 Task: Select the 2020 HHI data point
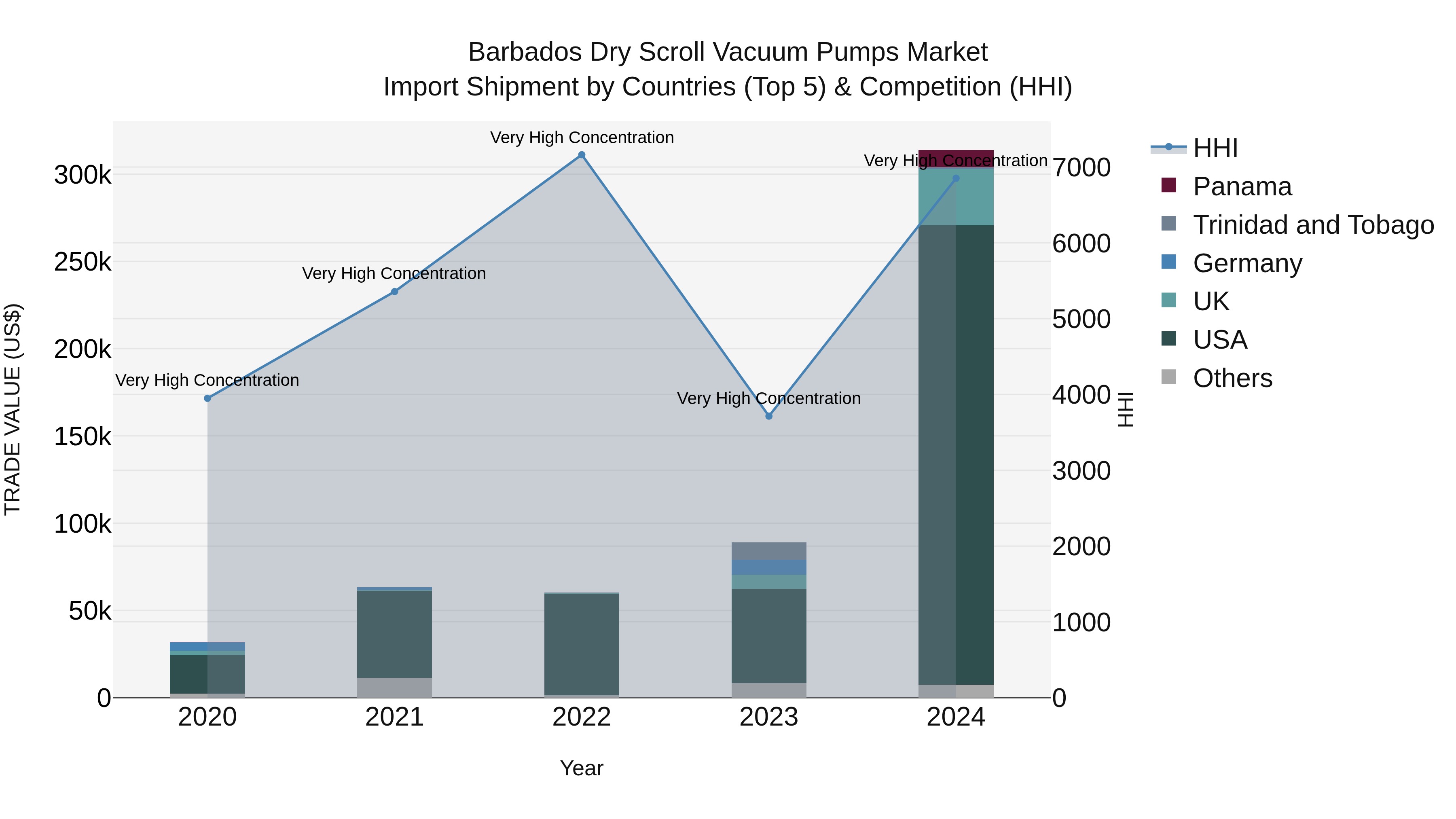click(x=207, y=398)
